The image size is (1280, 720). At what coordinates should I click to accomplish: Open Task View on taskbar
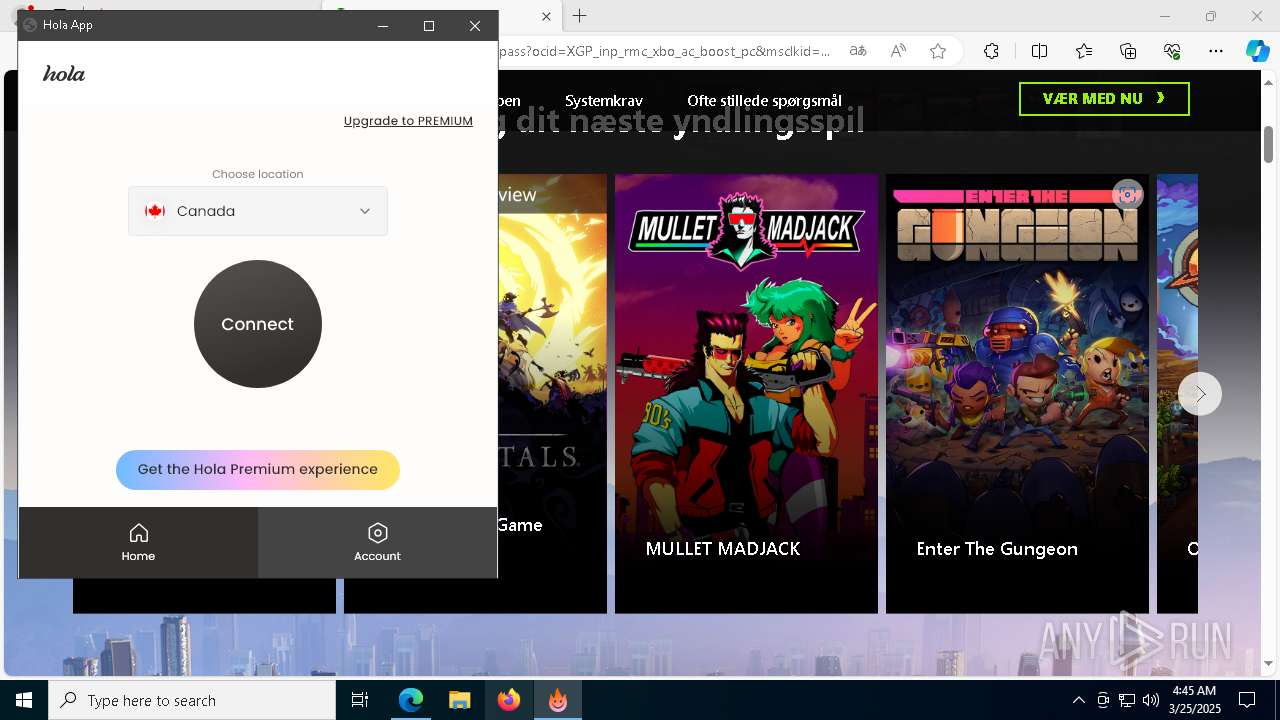(x=360, y=700)
